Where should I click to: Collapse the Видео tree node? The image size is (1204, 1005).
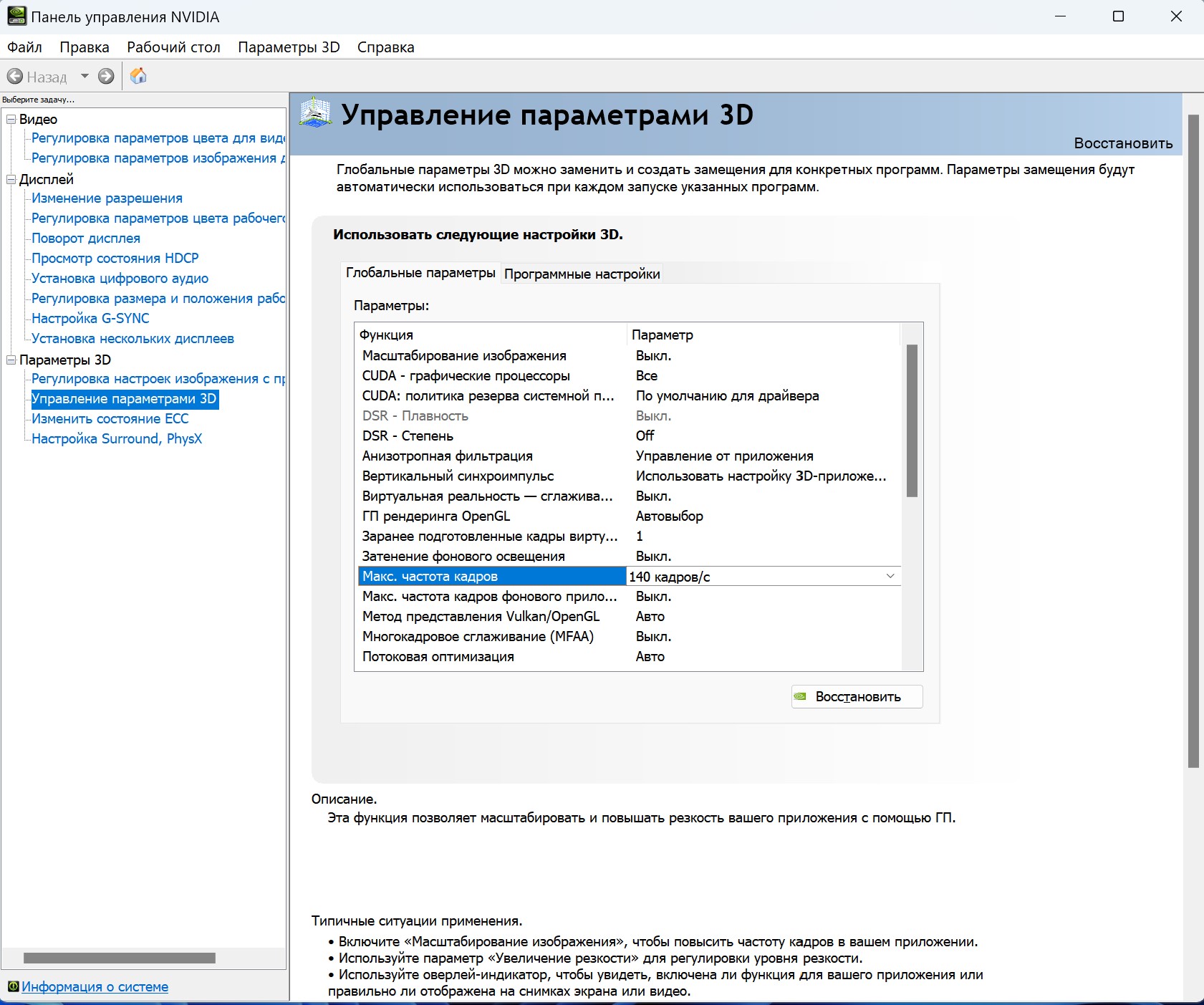click(x=11, y=119)
